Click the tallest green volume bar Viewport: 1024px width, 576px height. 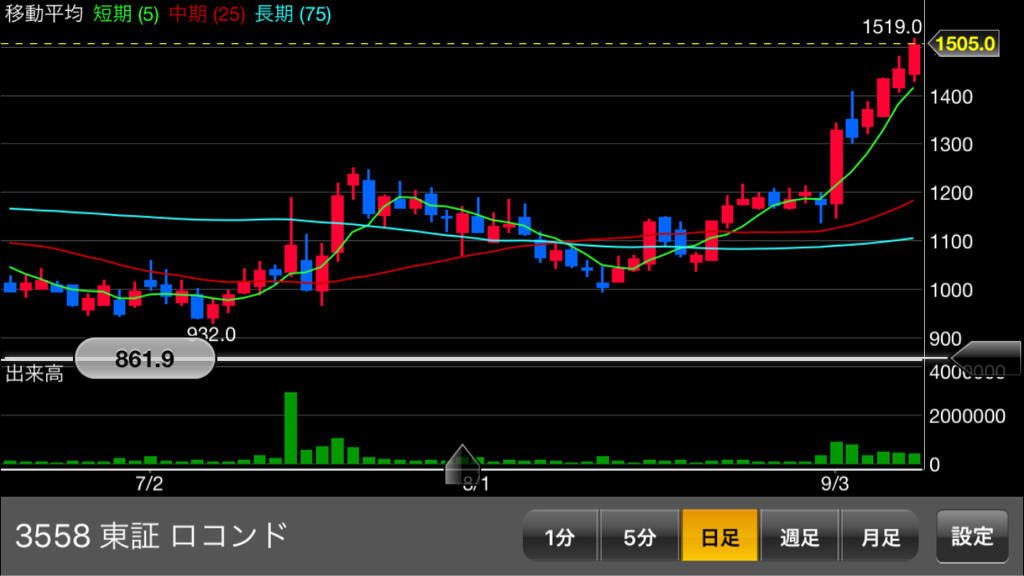(291, 428)
